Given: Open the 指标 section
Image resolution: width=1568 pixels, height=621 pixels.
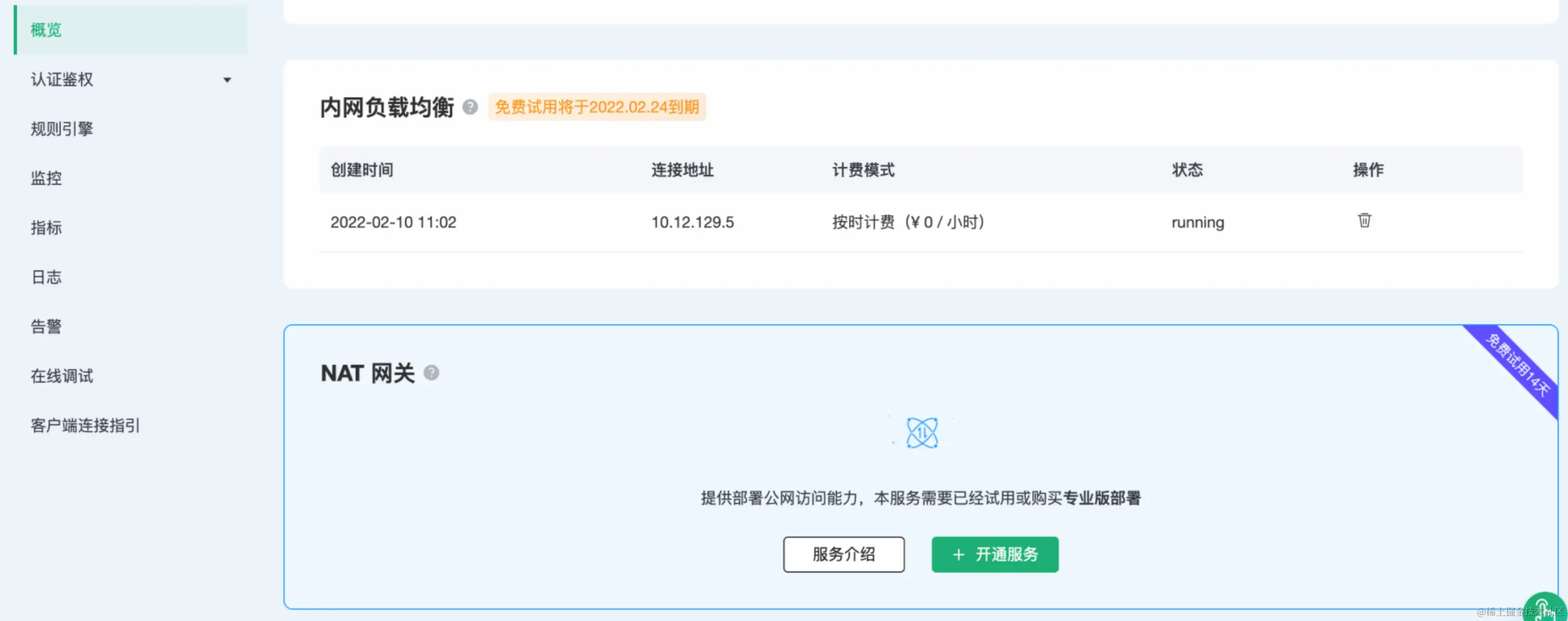Looking at the screenshot, I should 45,227.
